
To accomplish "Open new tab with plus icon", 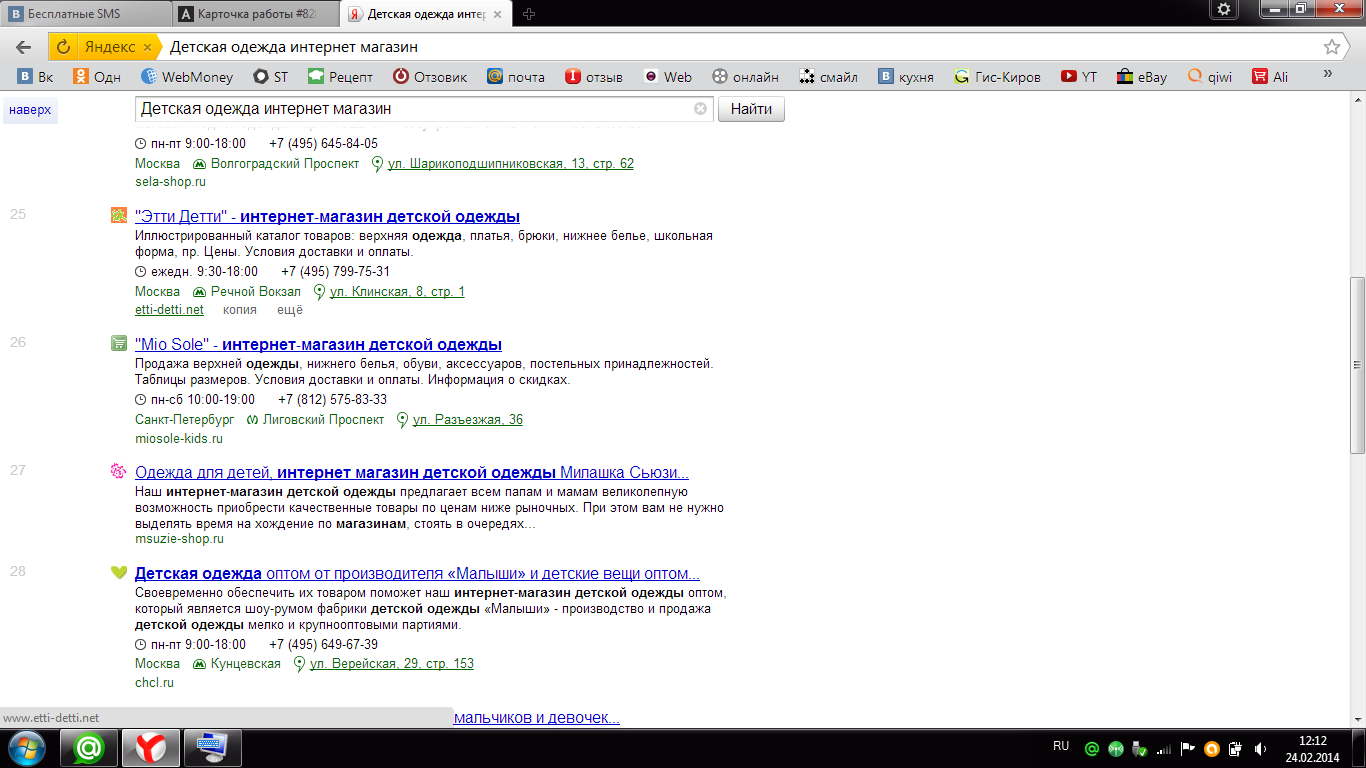I will pos(529,13).
